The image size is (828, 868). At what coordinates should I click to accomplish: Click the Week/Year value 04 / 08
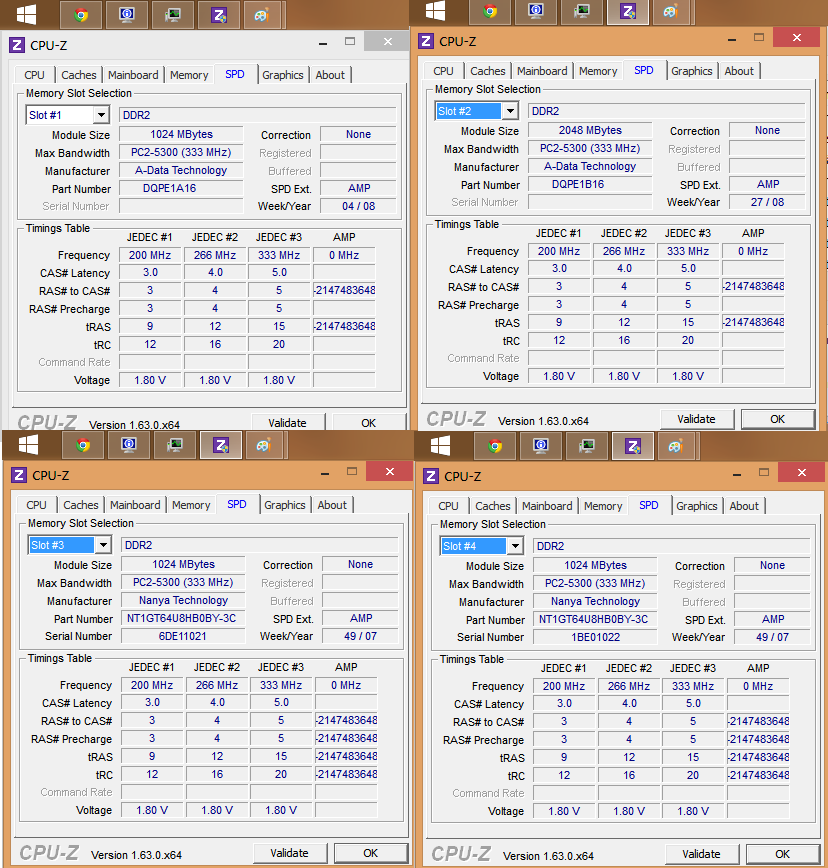[358, 206]
